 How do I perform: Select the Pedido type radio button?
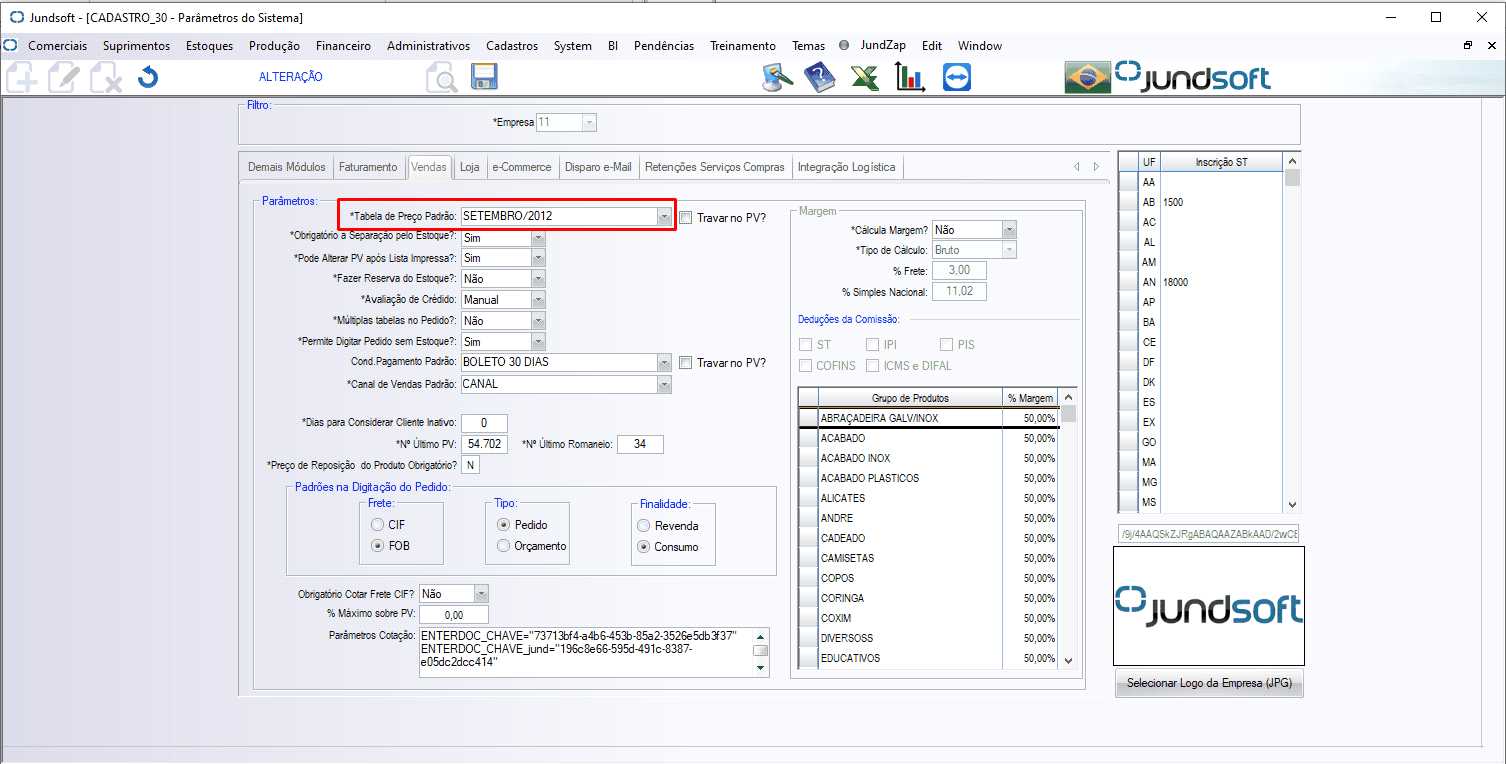point(504,525)
